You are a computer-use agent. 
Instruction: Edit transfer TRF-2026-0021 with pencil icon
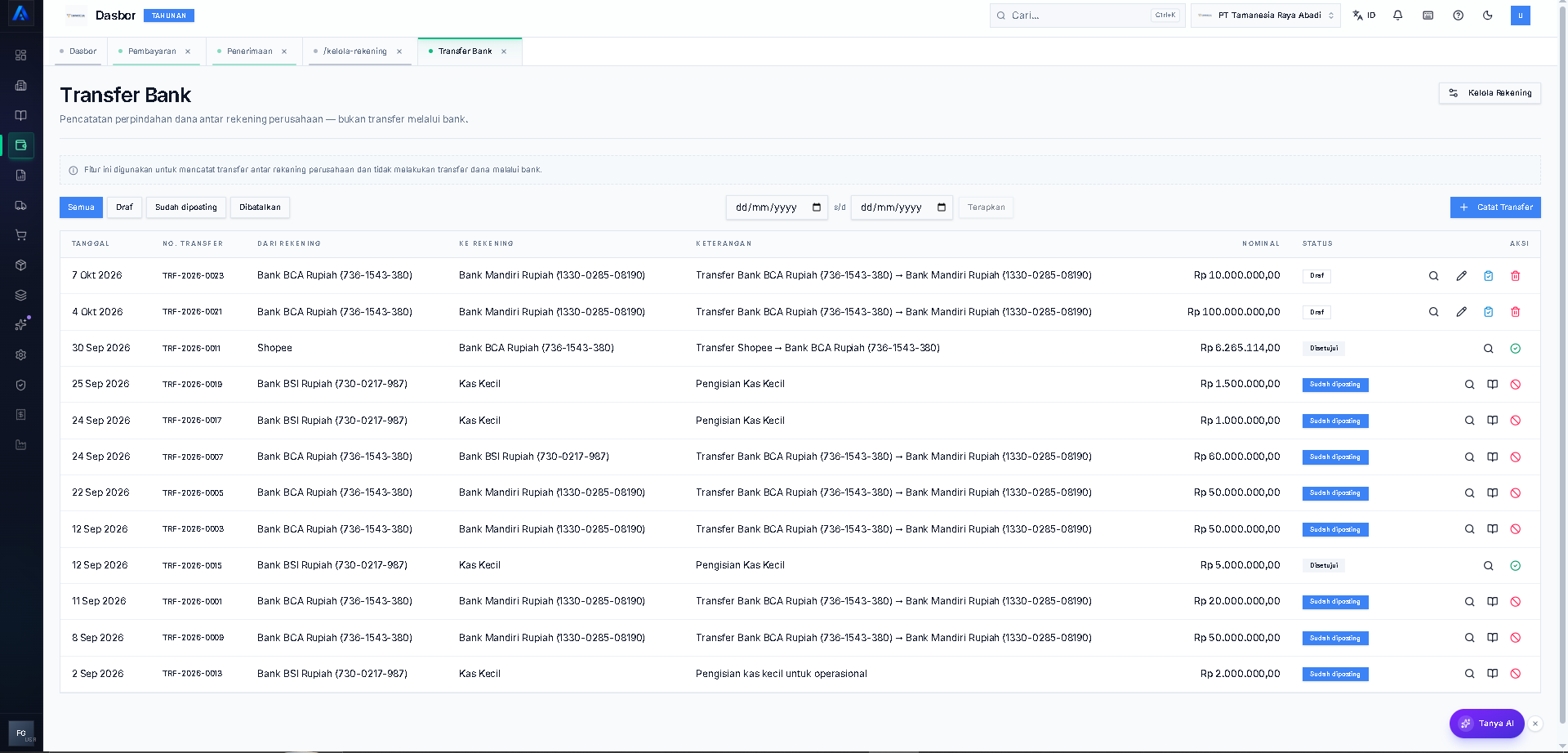point(1461,312)
